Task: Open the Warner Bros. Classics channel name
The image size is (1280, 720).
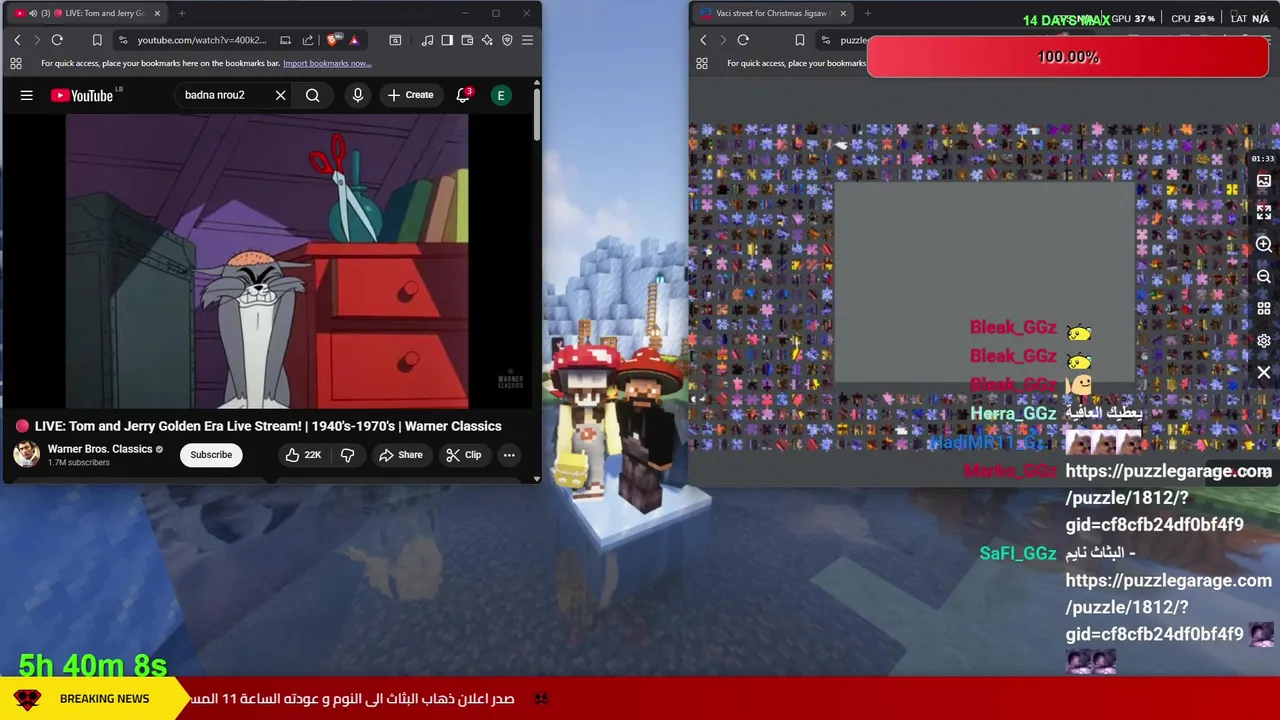Action: (100, 449)
